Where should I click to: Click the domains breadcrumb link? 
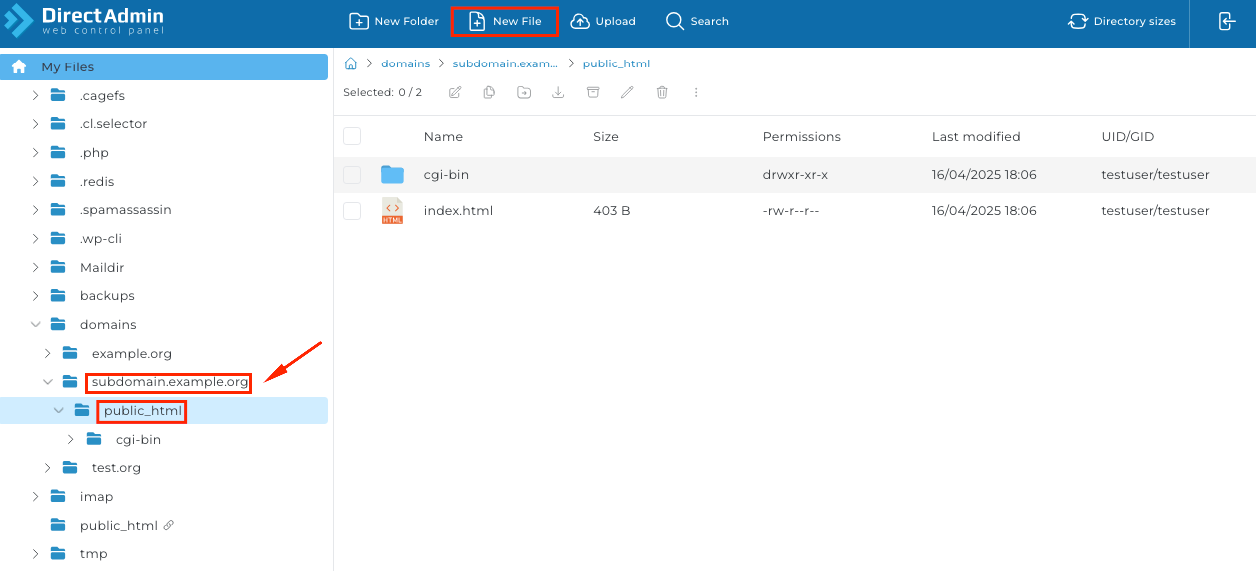[405, 63]
